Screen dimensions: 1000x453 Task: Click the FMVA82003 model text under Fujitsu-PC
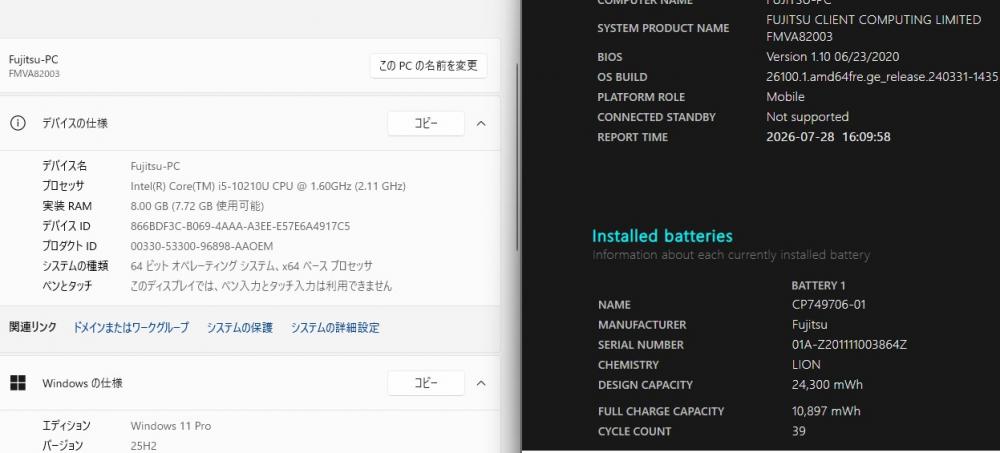(x=34, y=73)
